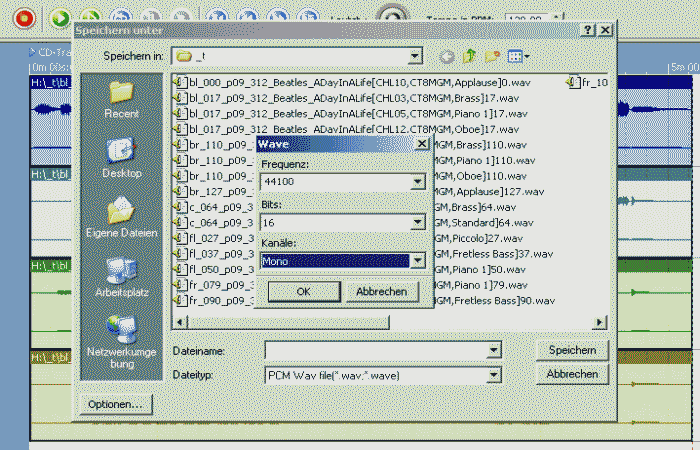The width and height of the screenshot is (700, 450).
Task: Click OK in the Wave dialog
Action: [x=303, y=291]
